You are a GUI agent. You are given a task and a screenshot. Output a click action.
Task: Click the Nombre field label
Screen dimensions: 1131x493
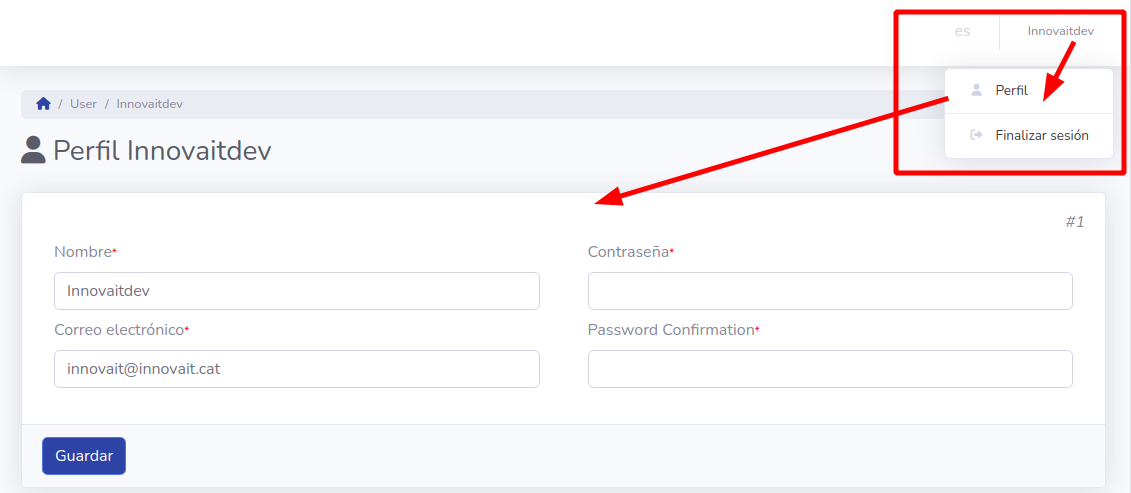pos(83,252)
